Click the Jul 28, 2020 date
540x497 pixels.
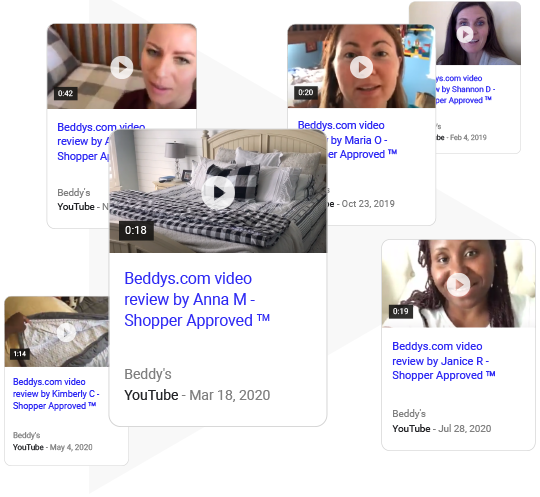tap(464, 428)
